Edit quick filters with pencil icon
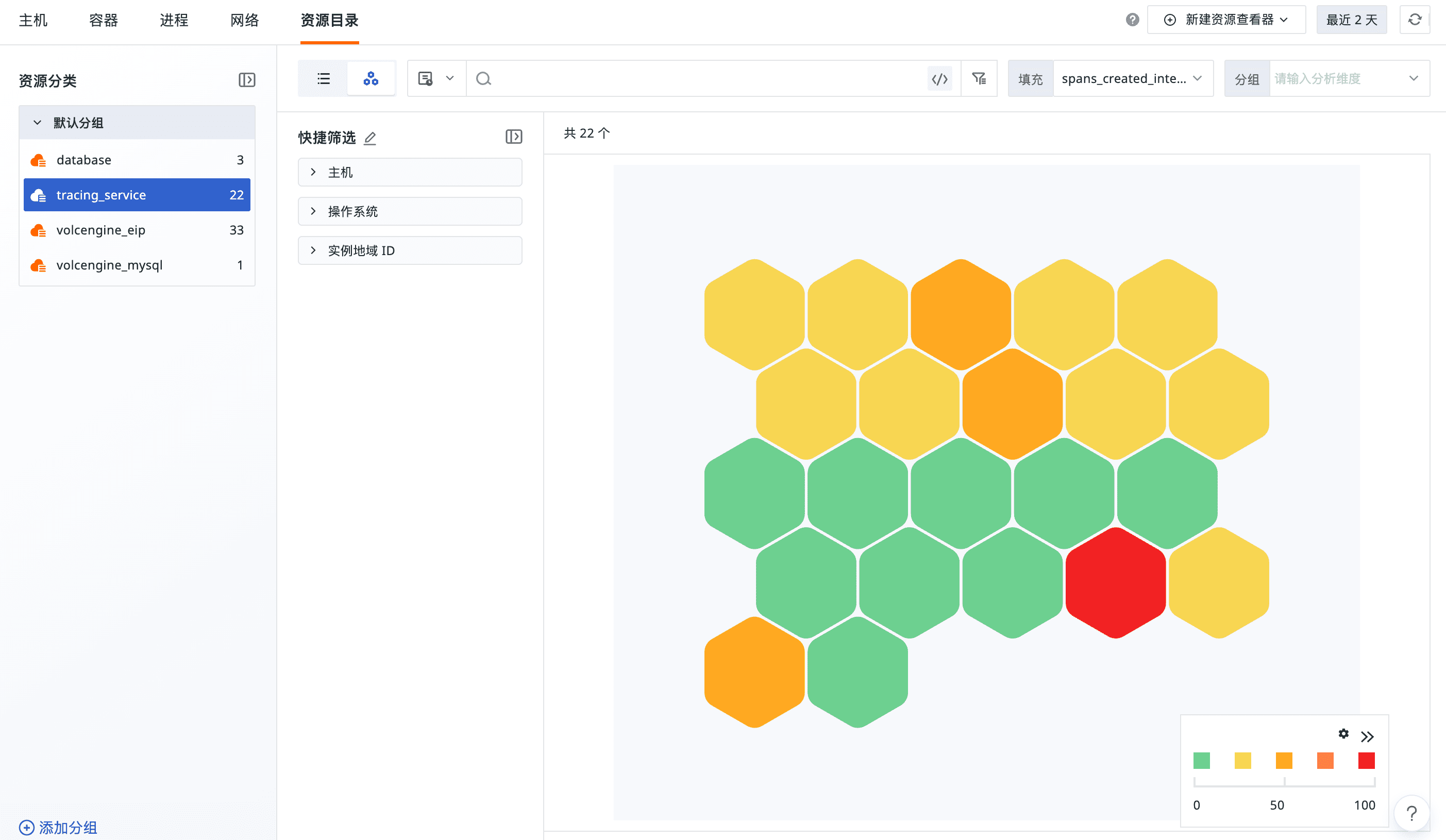The width and height of the screenshot is (1446, 840). point(370,138)
